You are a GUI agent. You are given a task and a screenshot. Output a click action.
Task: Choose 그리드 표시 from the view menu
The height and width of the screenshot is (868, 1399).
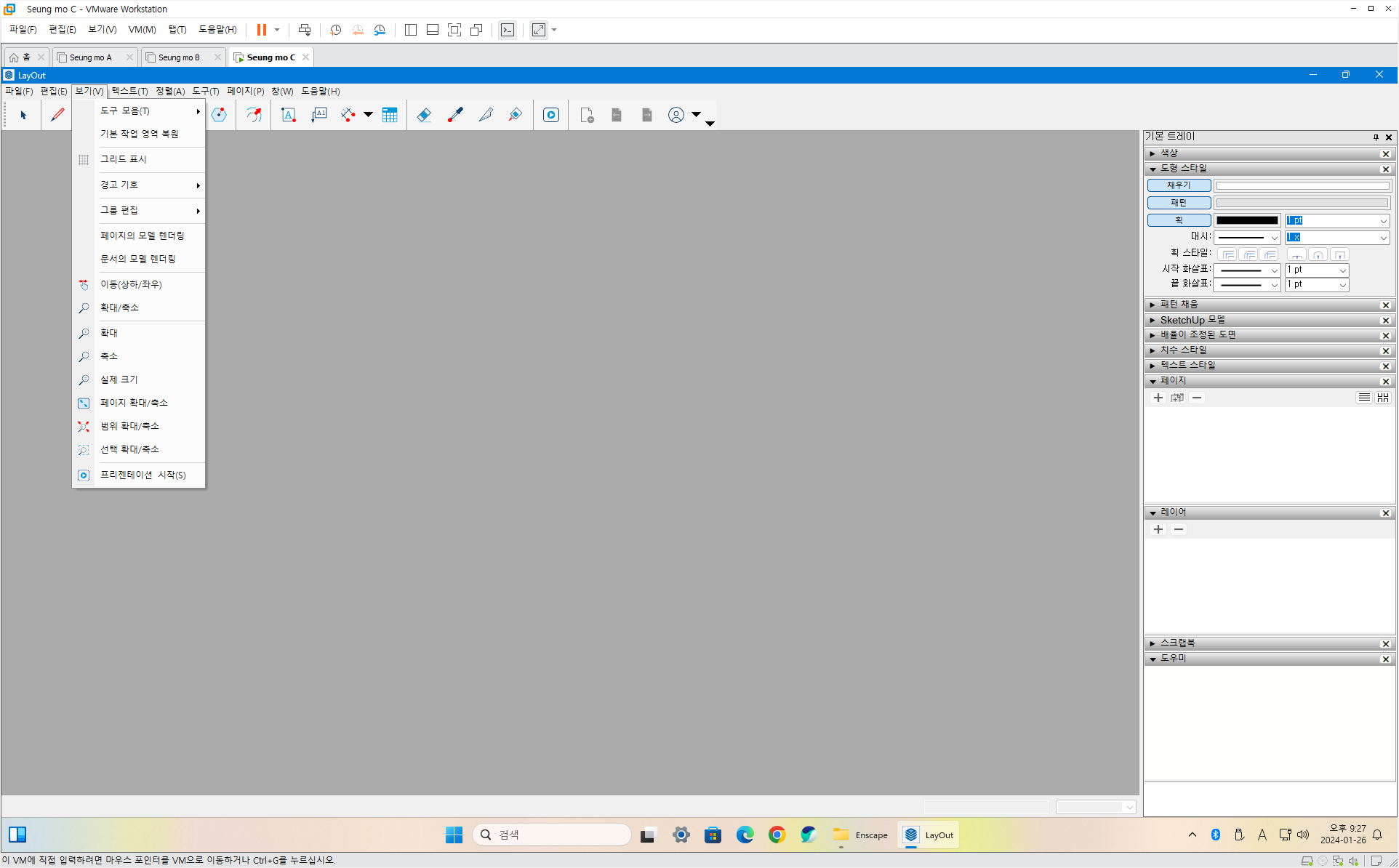124,159
